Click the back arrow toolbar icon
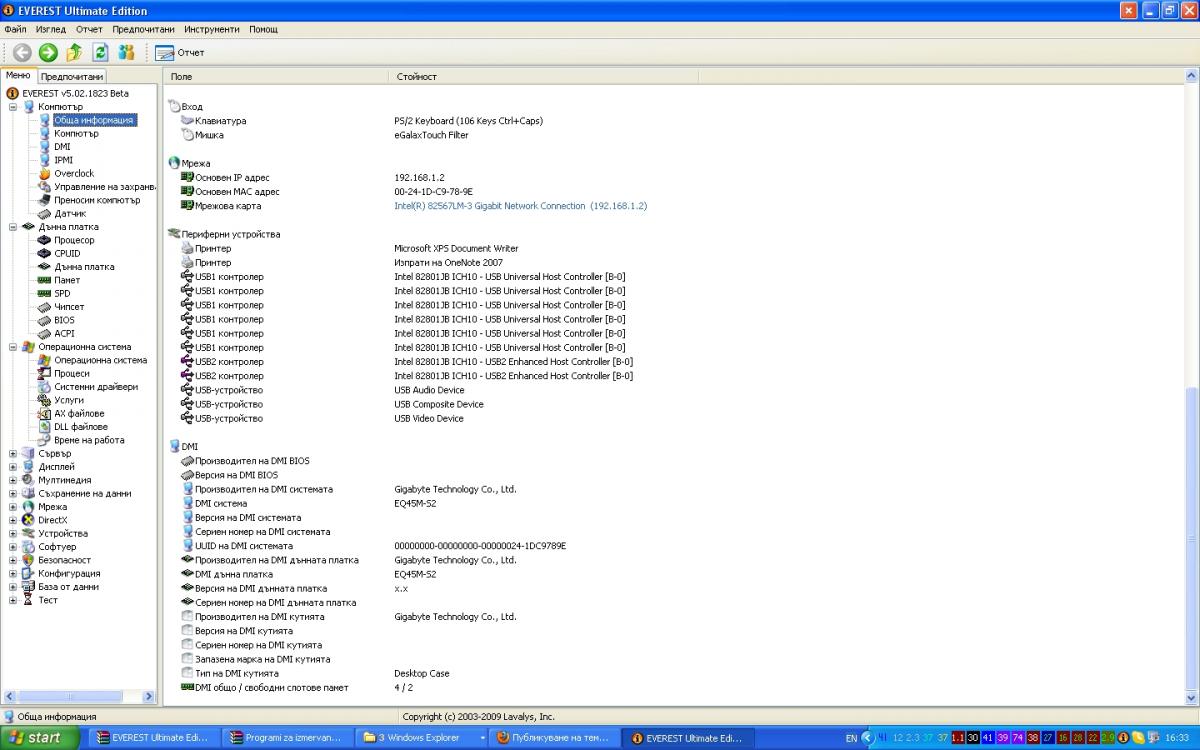 point(22,52)
